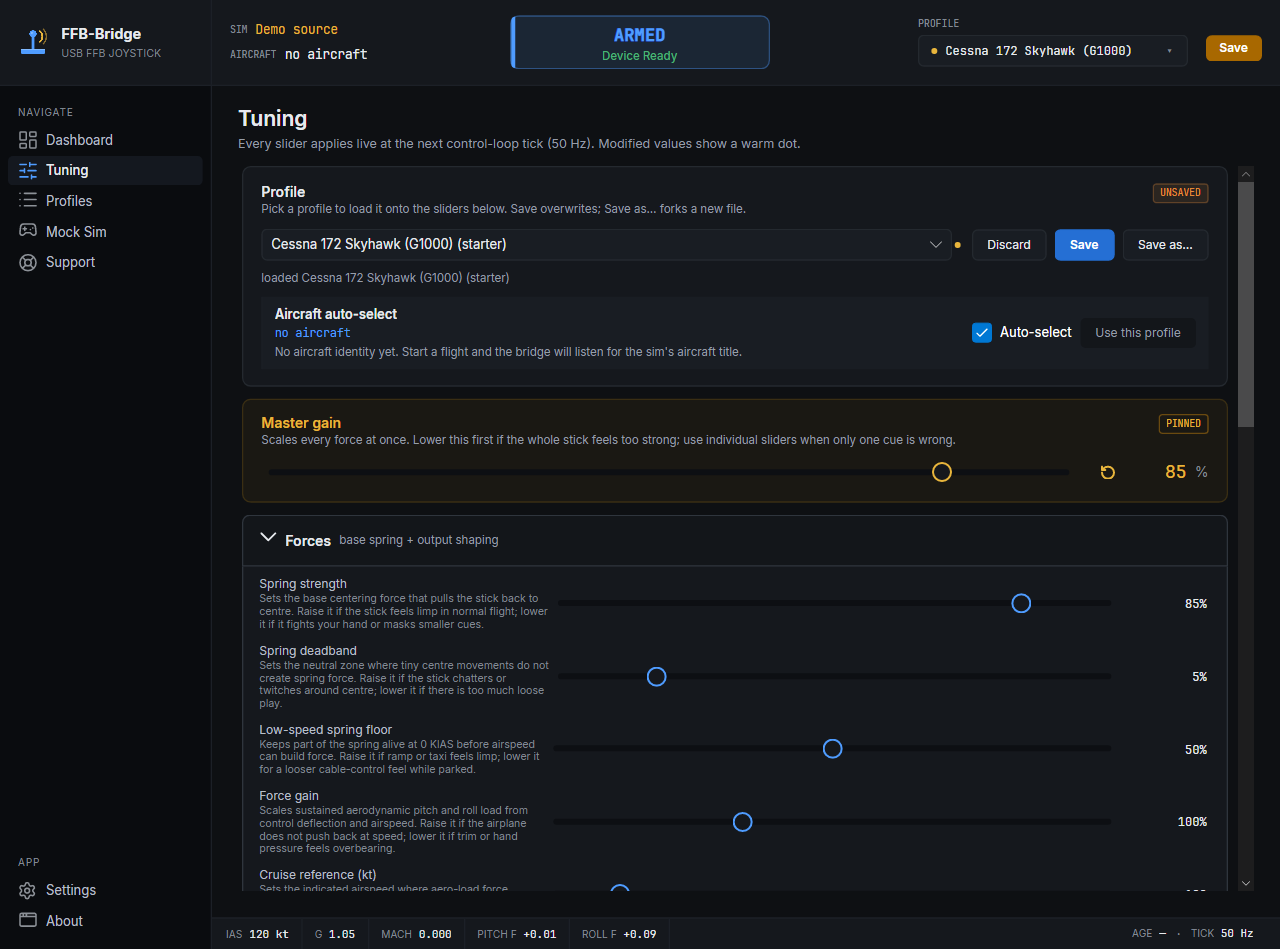The width and height of the screenshot is (1280, 949).
Task: Collapse the Forces section chevron
Action: (x=268, y=537)
